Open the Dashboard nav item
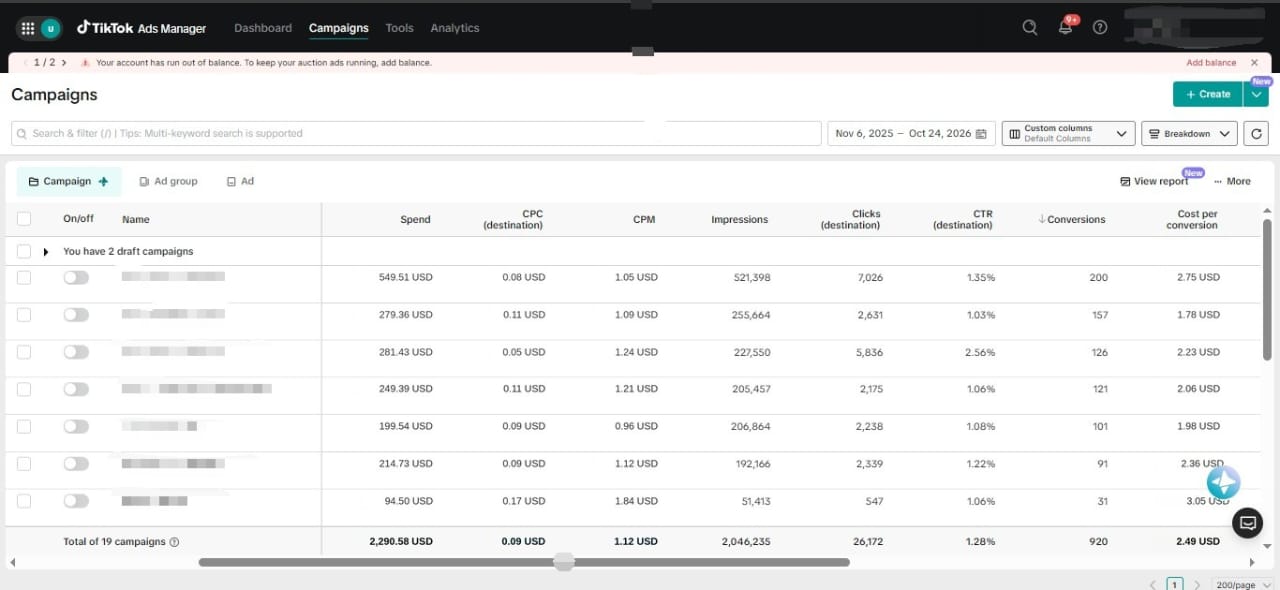The image size is (1280, 590). [263, 28]
